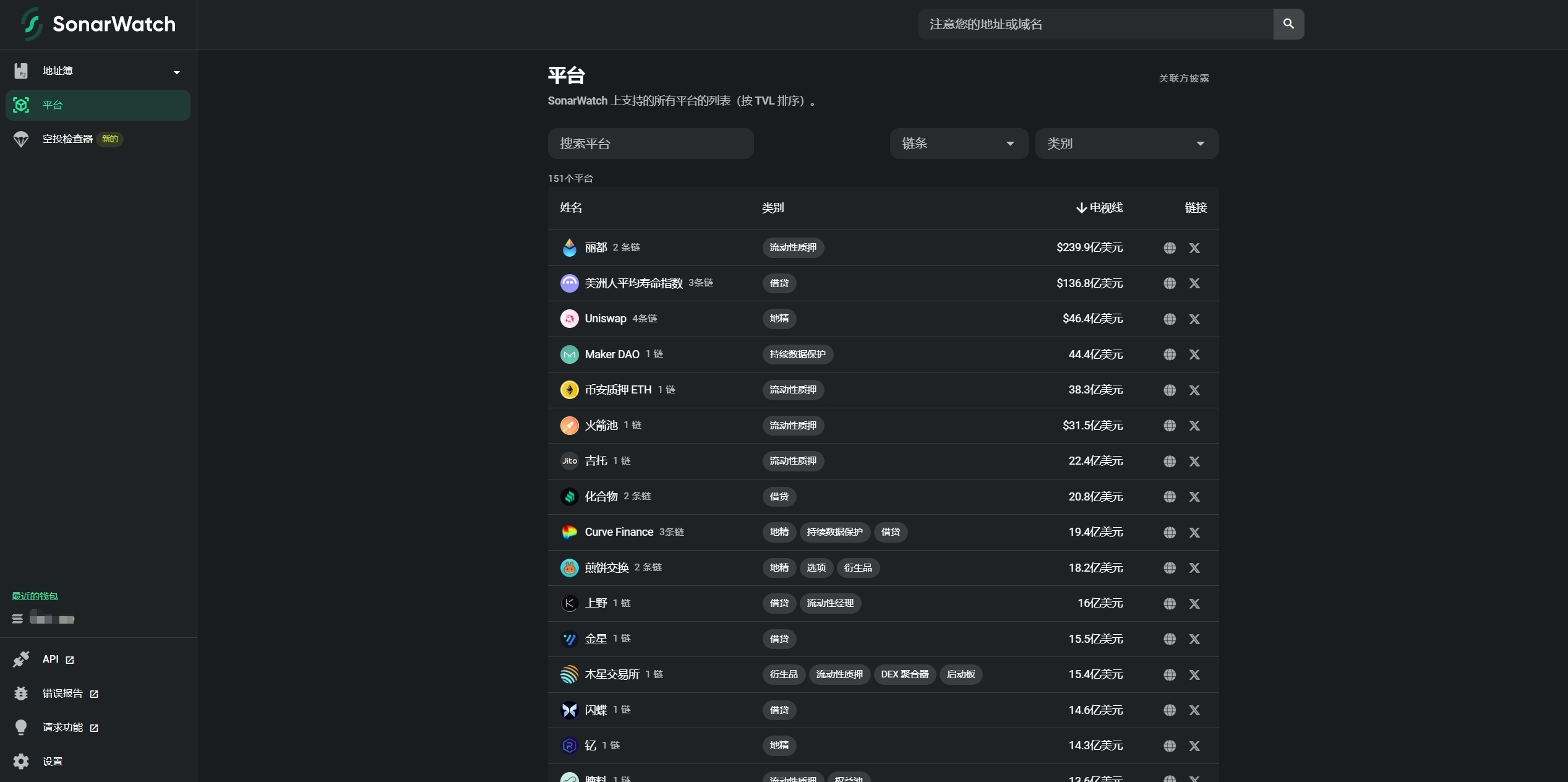1568x782 pixels.
Task: Open the X icon for Curve Finance
Action: (1194, 532)
